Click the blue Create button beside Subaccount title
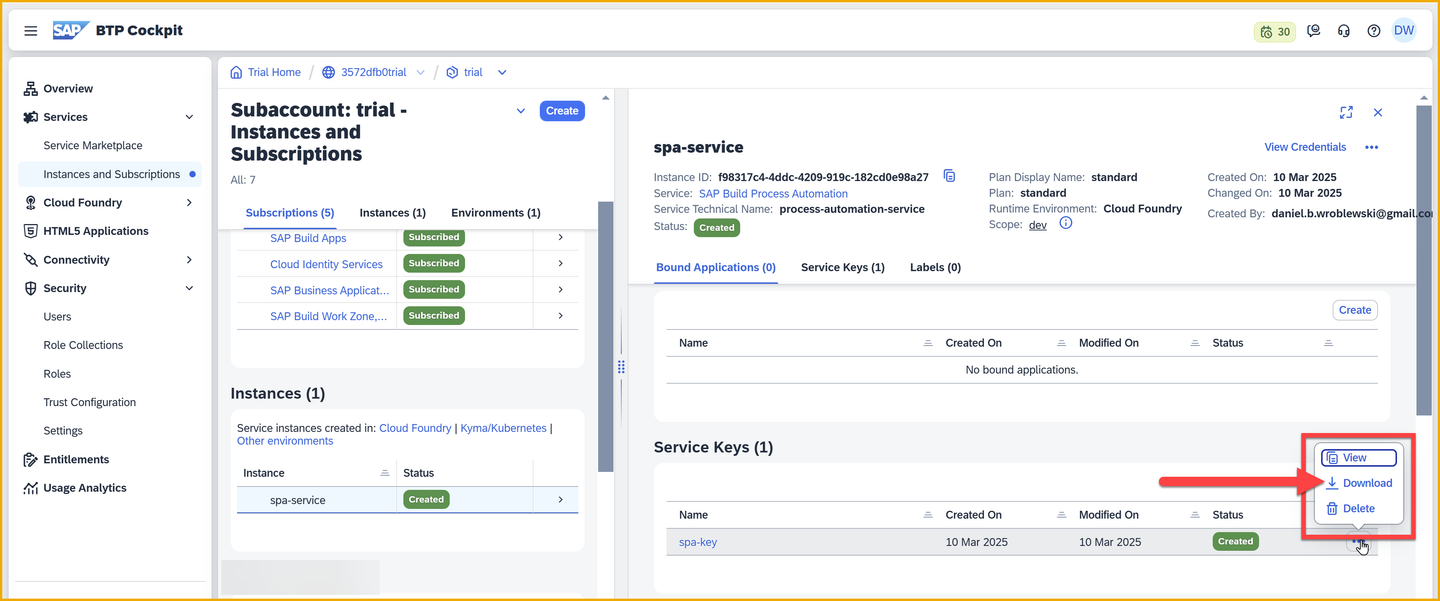Image resolution: width=1440 pixels, height=601 pixels. click(x=562, y=111)
